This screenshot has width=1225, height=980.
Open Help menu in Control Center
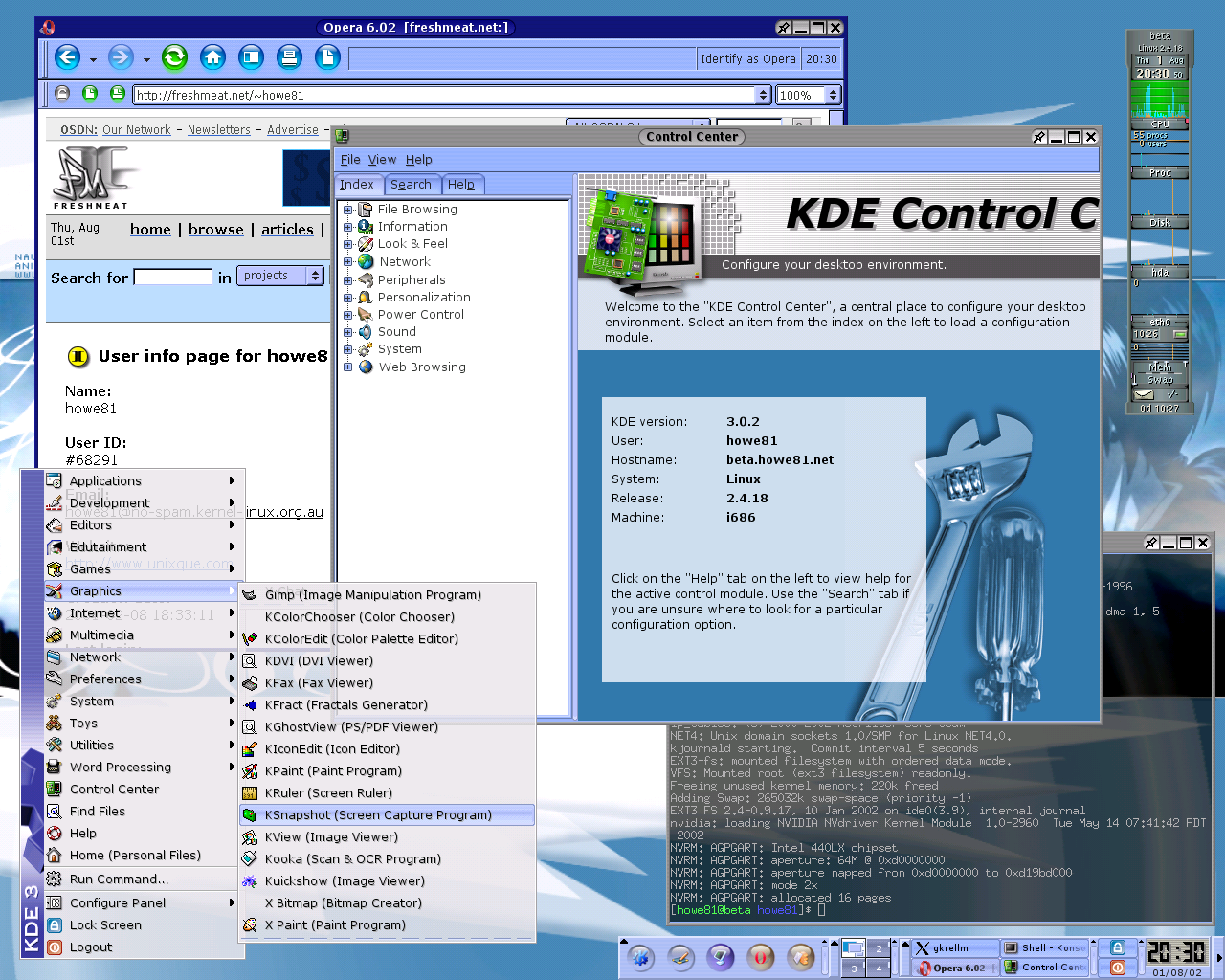419,160
